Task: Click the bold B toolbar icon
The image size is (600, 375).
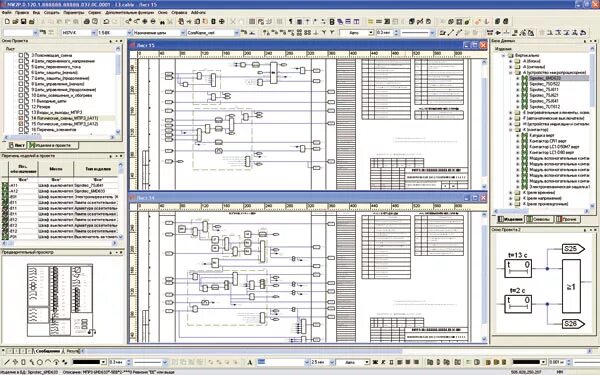Action: coord(332,21)
